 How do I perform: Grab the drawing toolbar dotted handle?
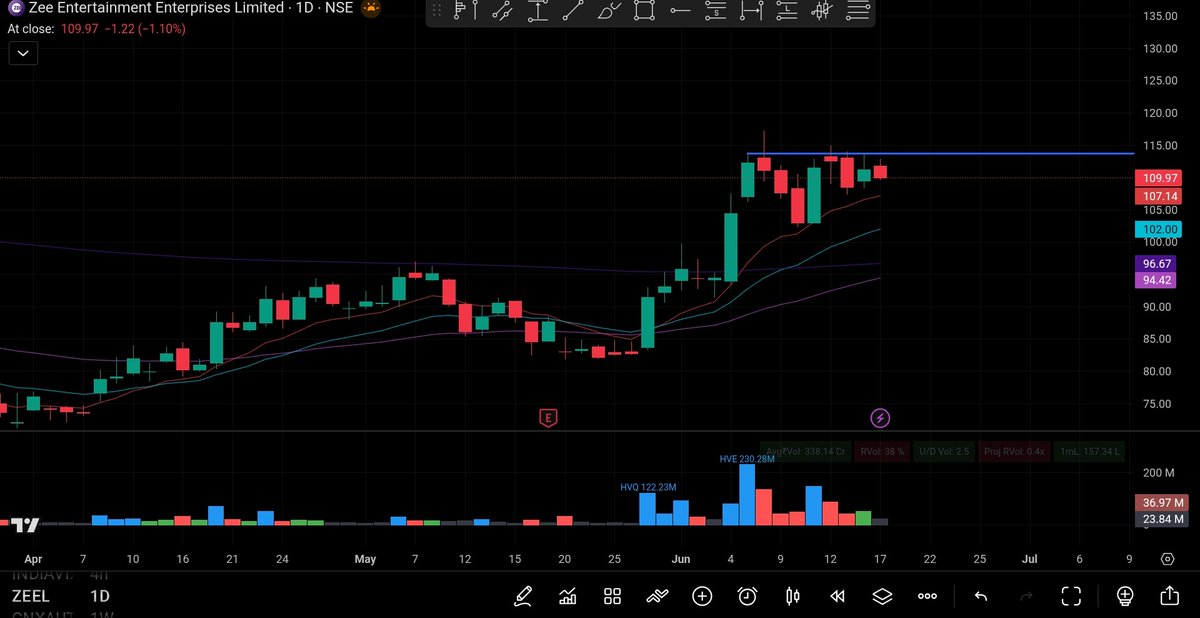(438, 12)
